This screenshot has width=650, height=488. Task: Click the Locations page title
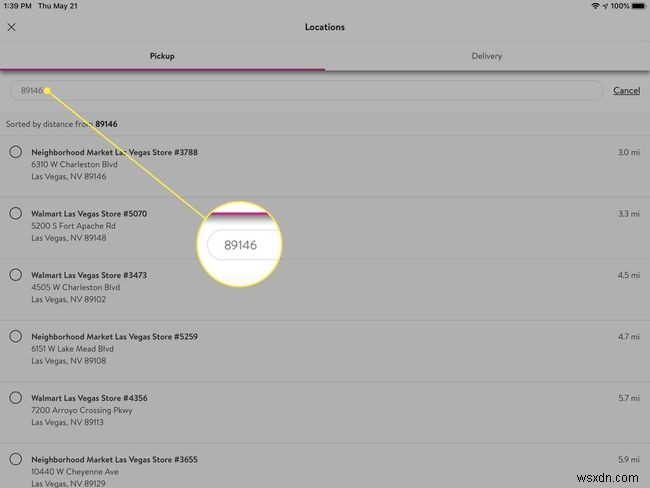click(x=325, y=27)
